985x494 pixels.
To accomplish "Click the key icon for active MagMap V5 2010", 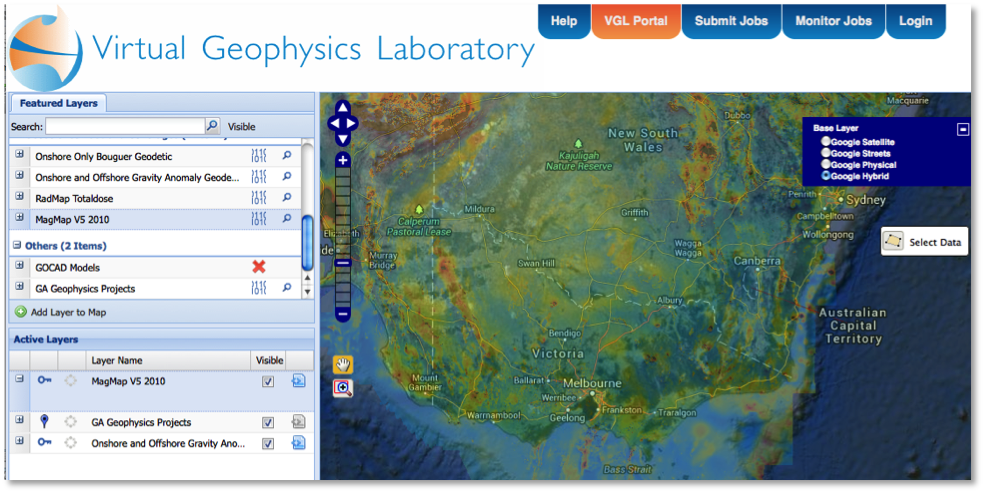I will [x=44, y=380].
